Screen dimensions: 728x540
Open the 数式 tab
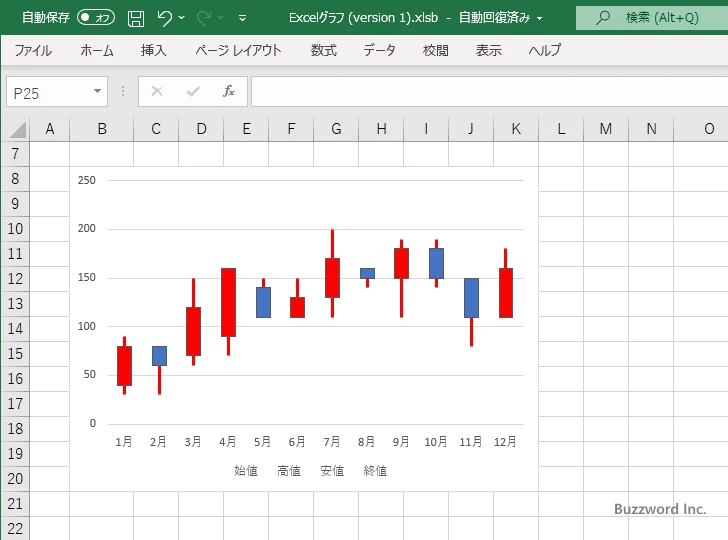[x=324, y=50]
